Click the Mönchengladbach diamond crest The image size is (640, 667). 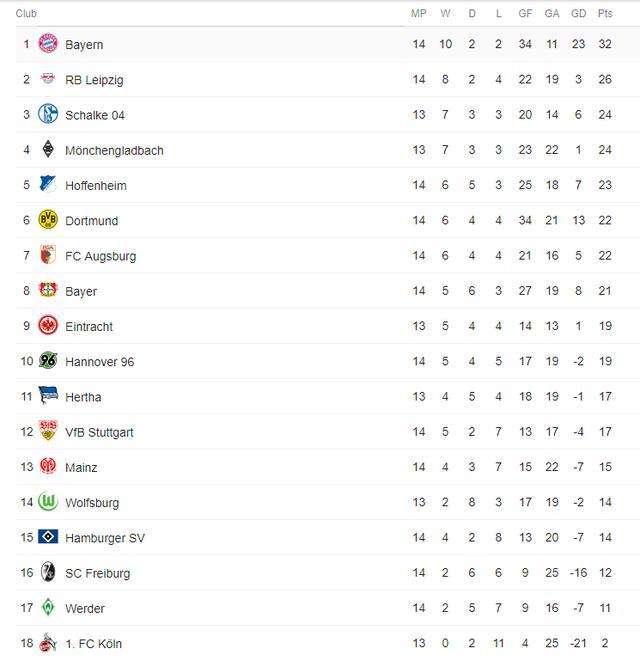(48, 149)
